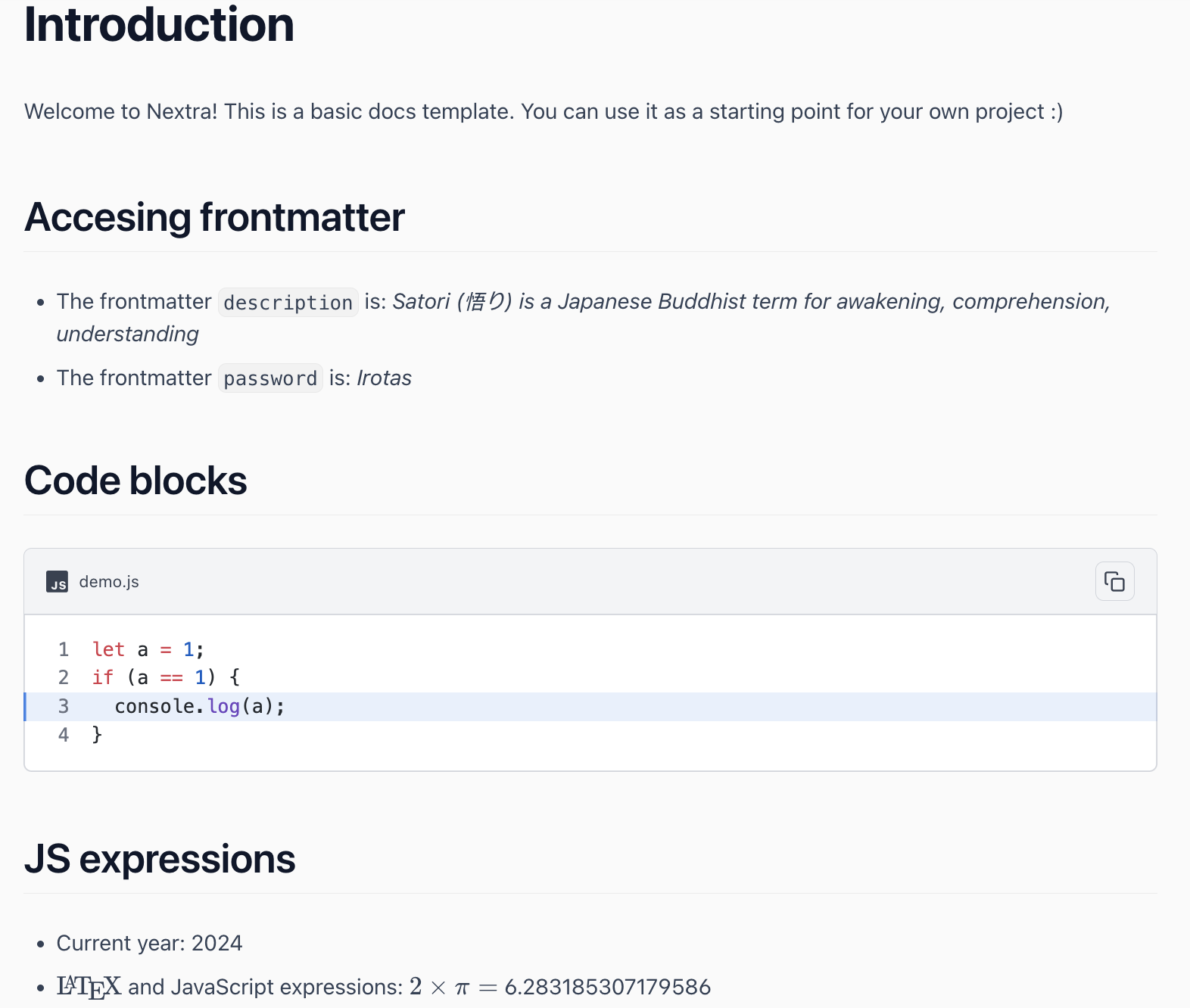The height and width of the screenshot is (1008, 1190).
Task: Click the Accesing frontmatter heading
Action: pos(214,217)
